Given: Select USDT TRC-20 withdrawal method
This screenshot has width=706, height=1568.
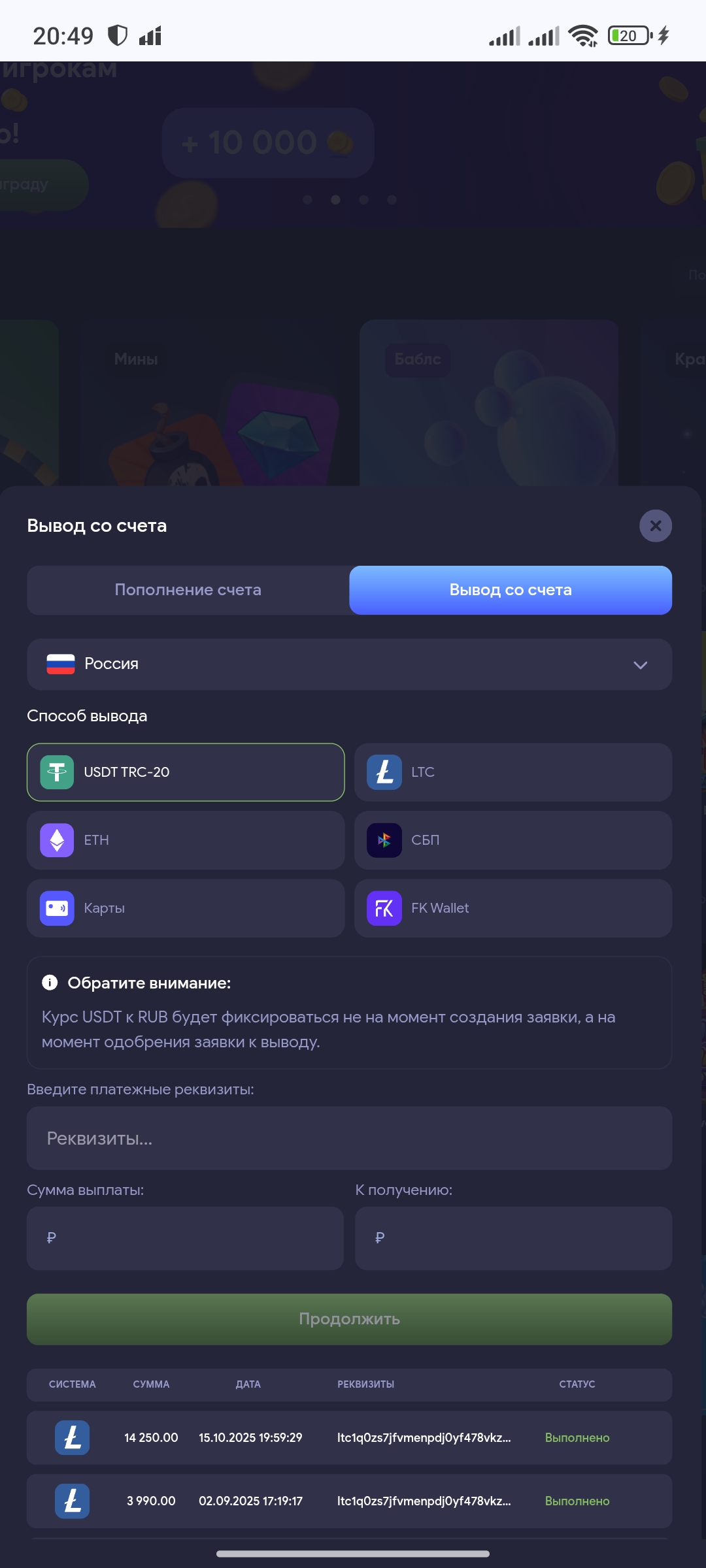Looking at the screenshot, I should (x=186, y=772).
